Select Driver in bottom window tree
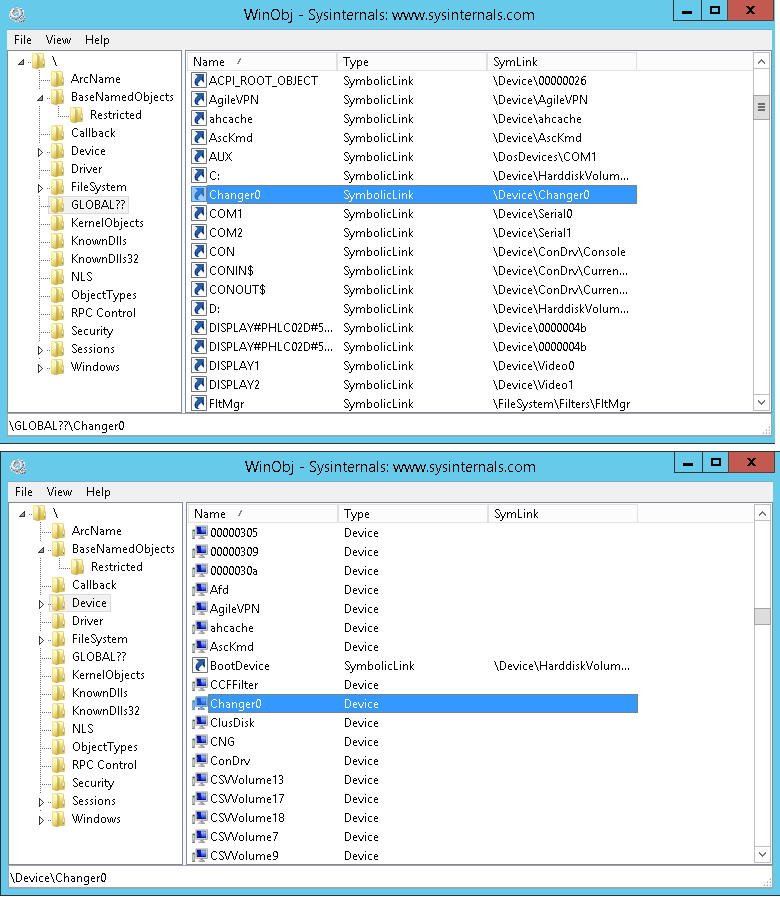The image size is (780, 897). point(88,621)
